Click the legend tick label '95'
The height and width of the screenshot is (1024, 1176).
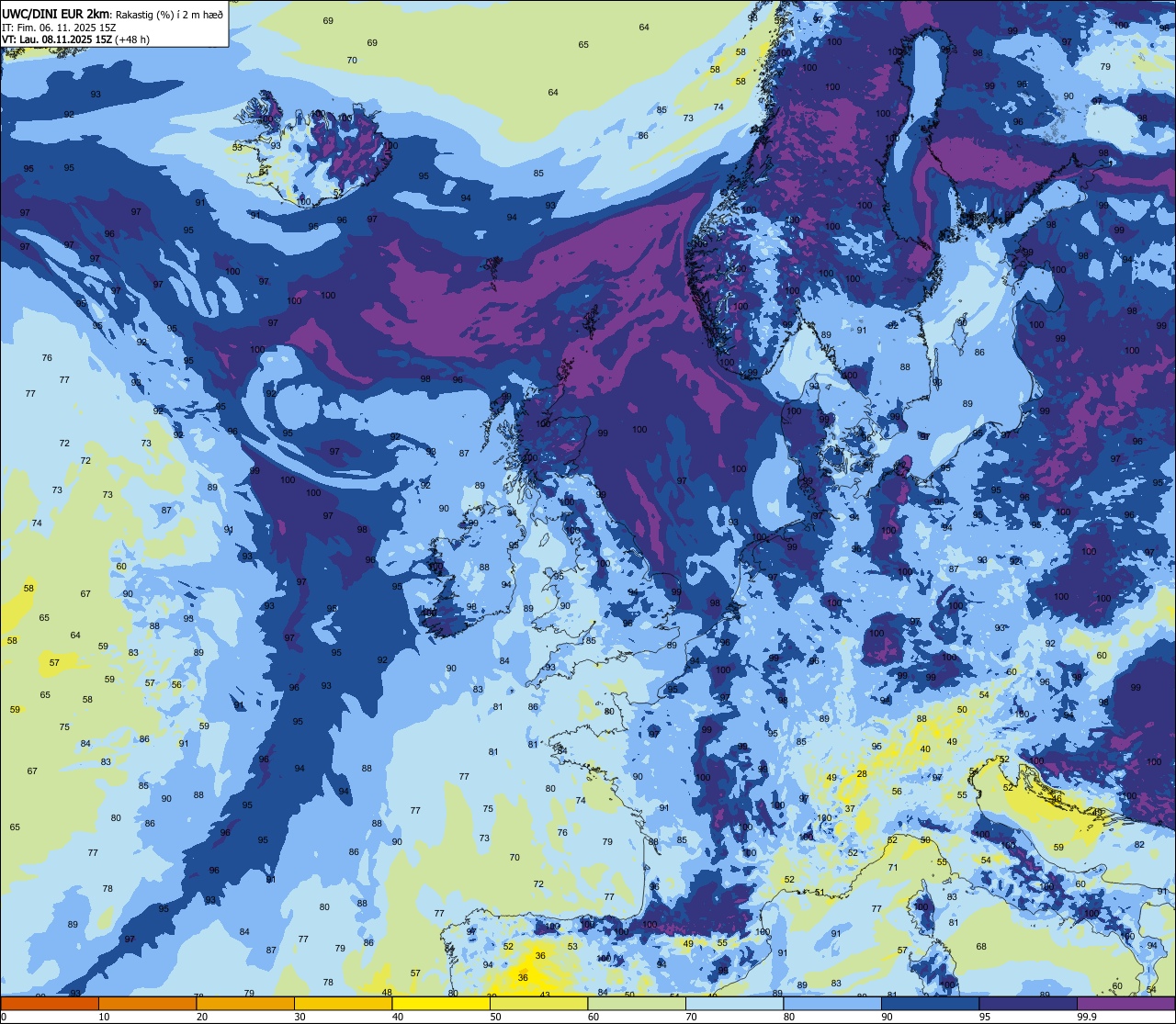(985, 1017)
